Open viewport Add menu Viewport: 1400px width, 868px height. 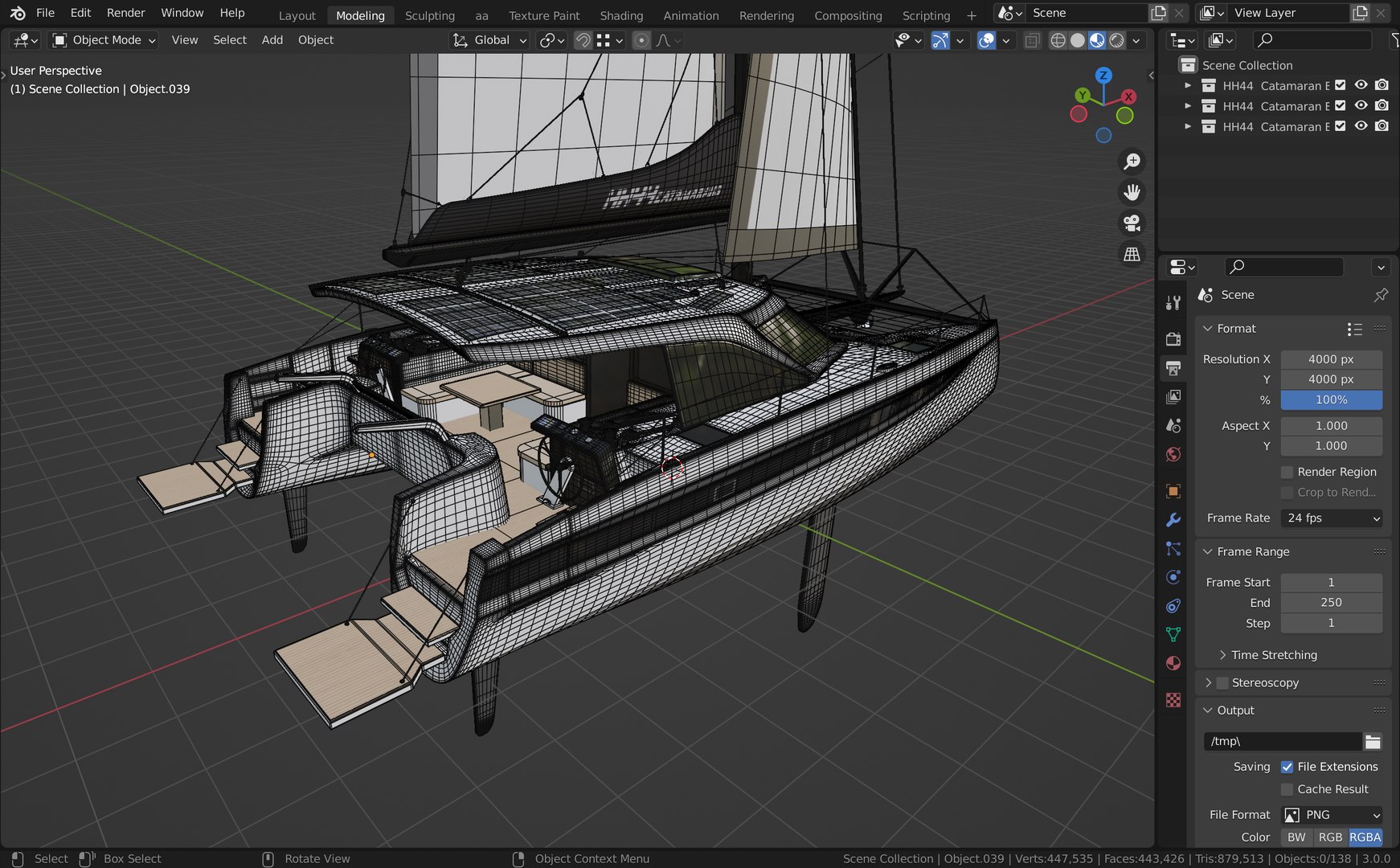(272, 40)
